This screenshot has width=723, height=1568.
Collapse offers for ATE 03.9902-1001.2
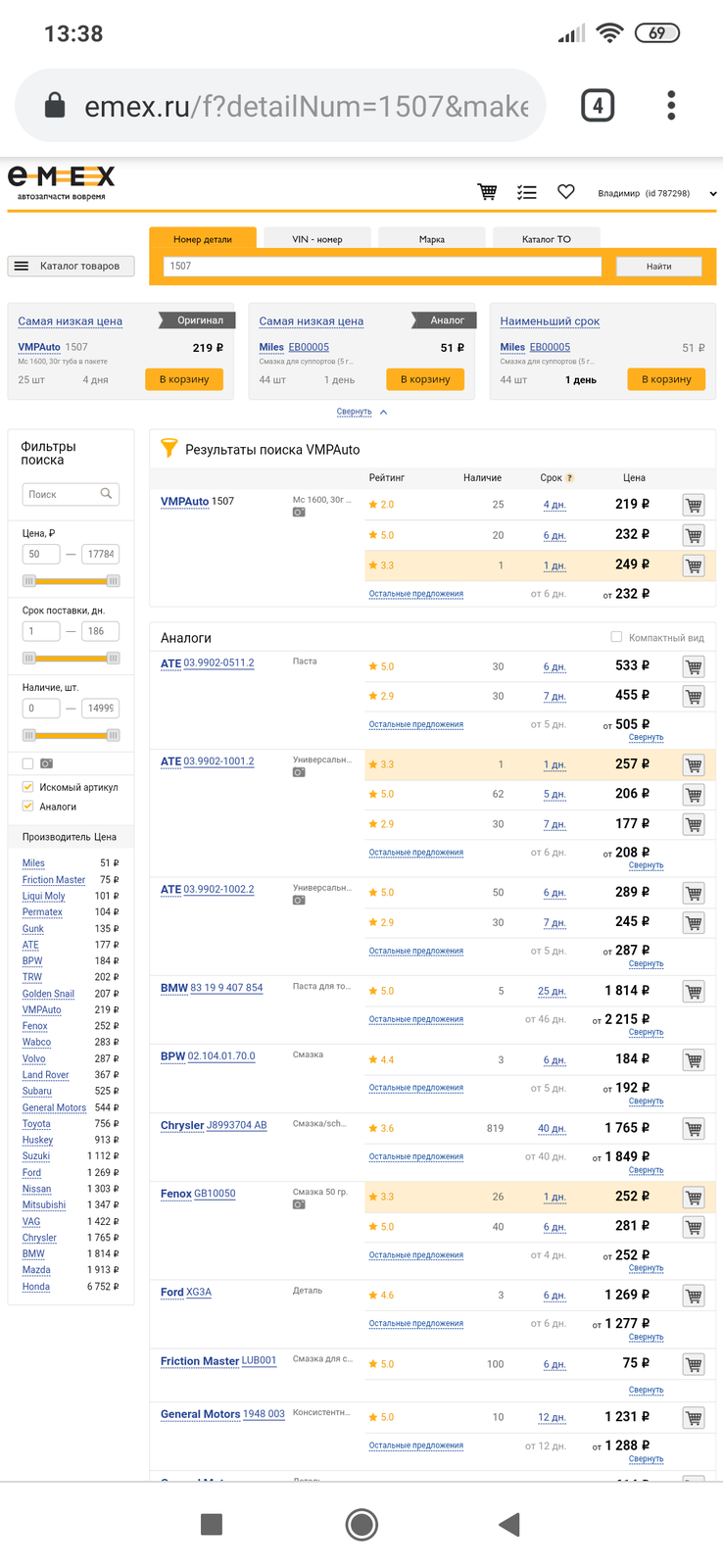[646, 865]
